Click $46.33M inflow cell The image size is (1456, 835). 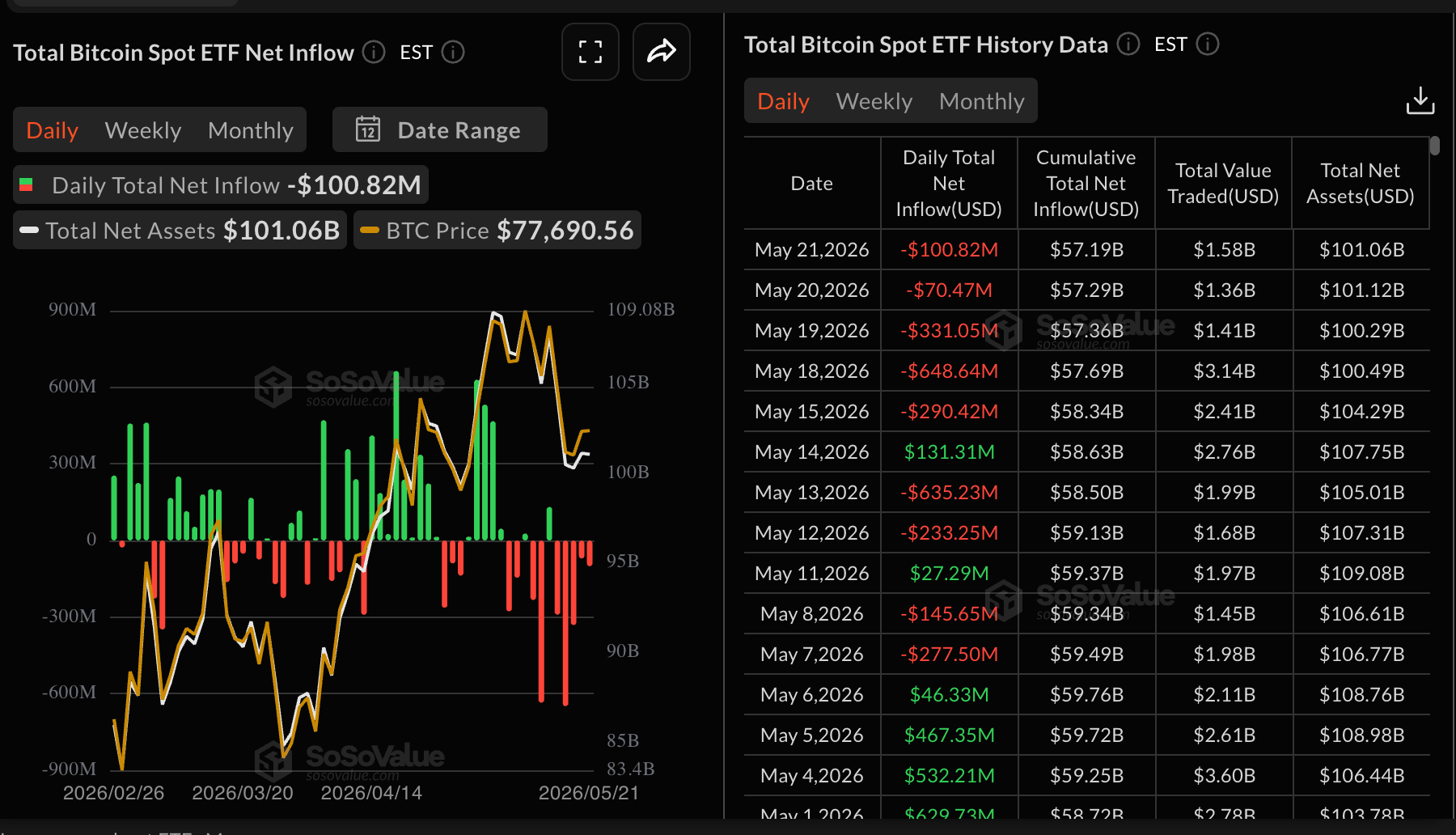coord(949,695)
